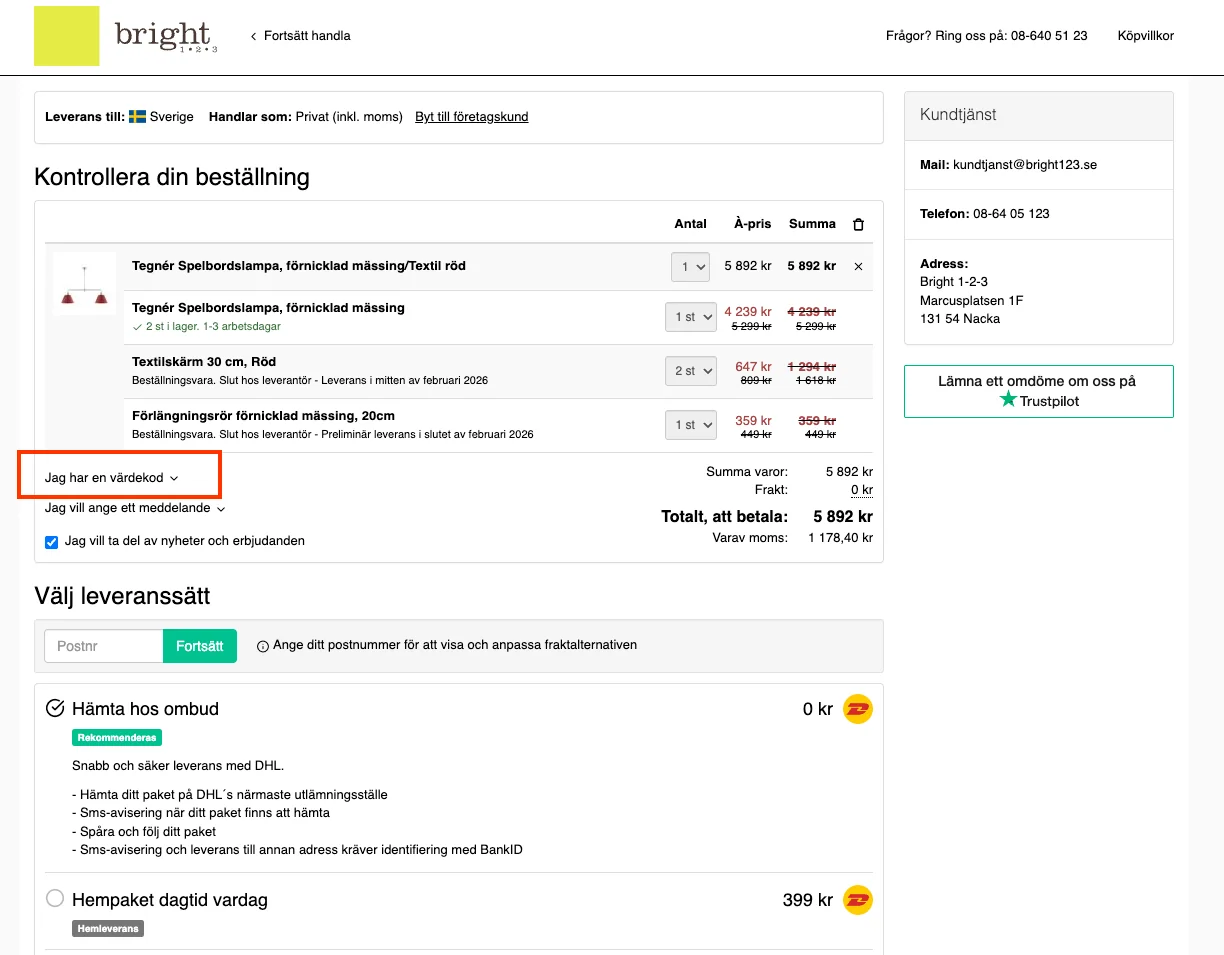This screenshot has height=955, width=1224.
Task: Click the bright 1-2-3 wordmark
Action: 166,36
